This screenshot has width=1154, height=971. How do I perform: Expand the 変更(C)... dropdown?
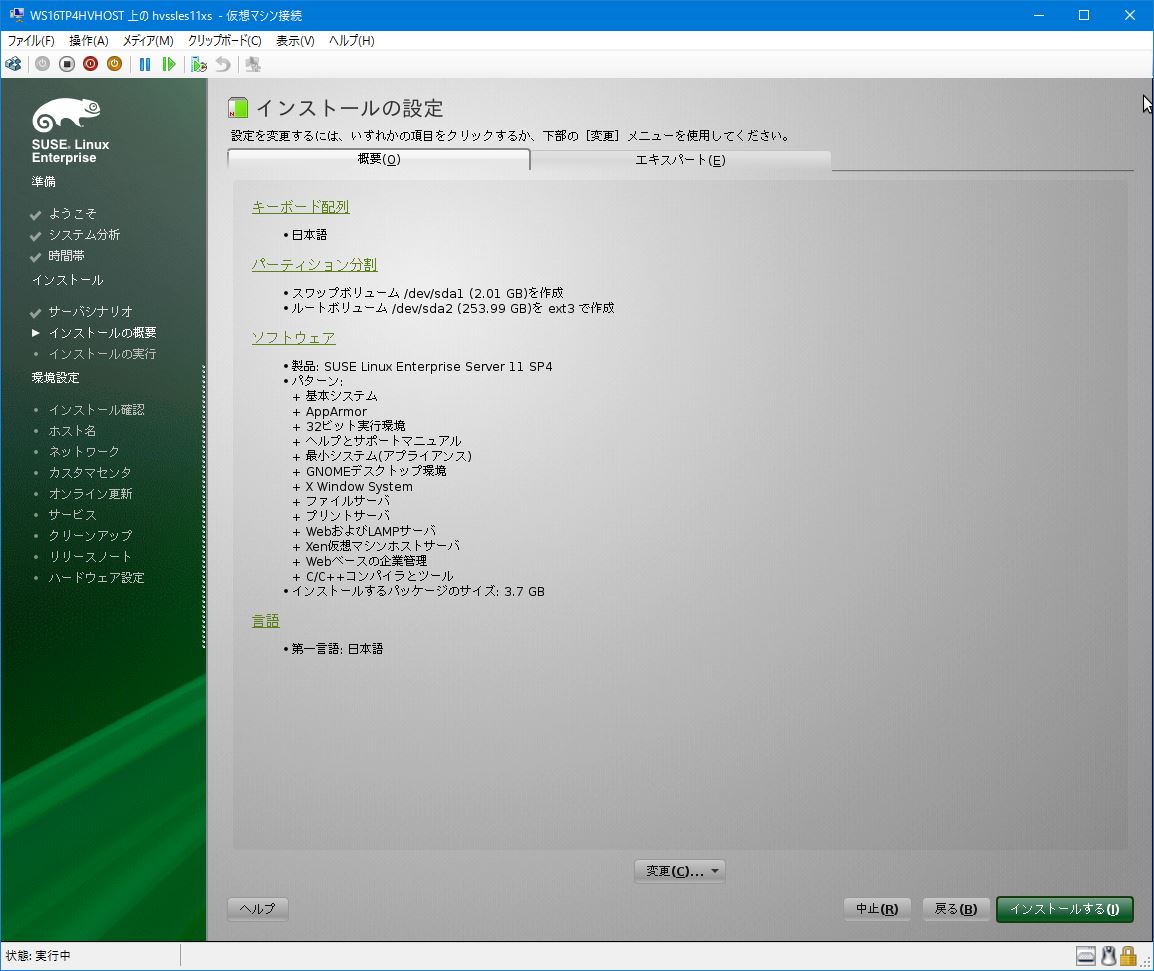[680, 871]
